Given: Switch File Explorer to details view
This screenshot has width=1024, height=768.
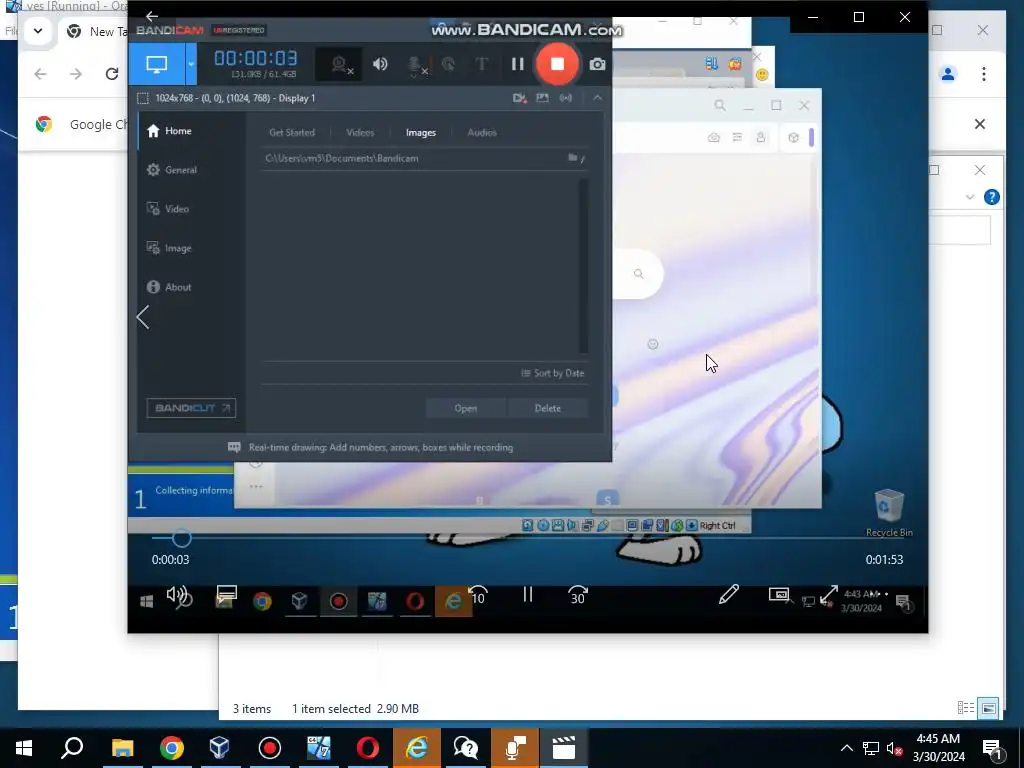Looking at the screenshot, I should (965, 708).
